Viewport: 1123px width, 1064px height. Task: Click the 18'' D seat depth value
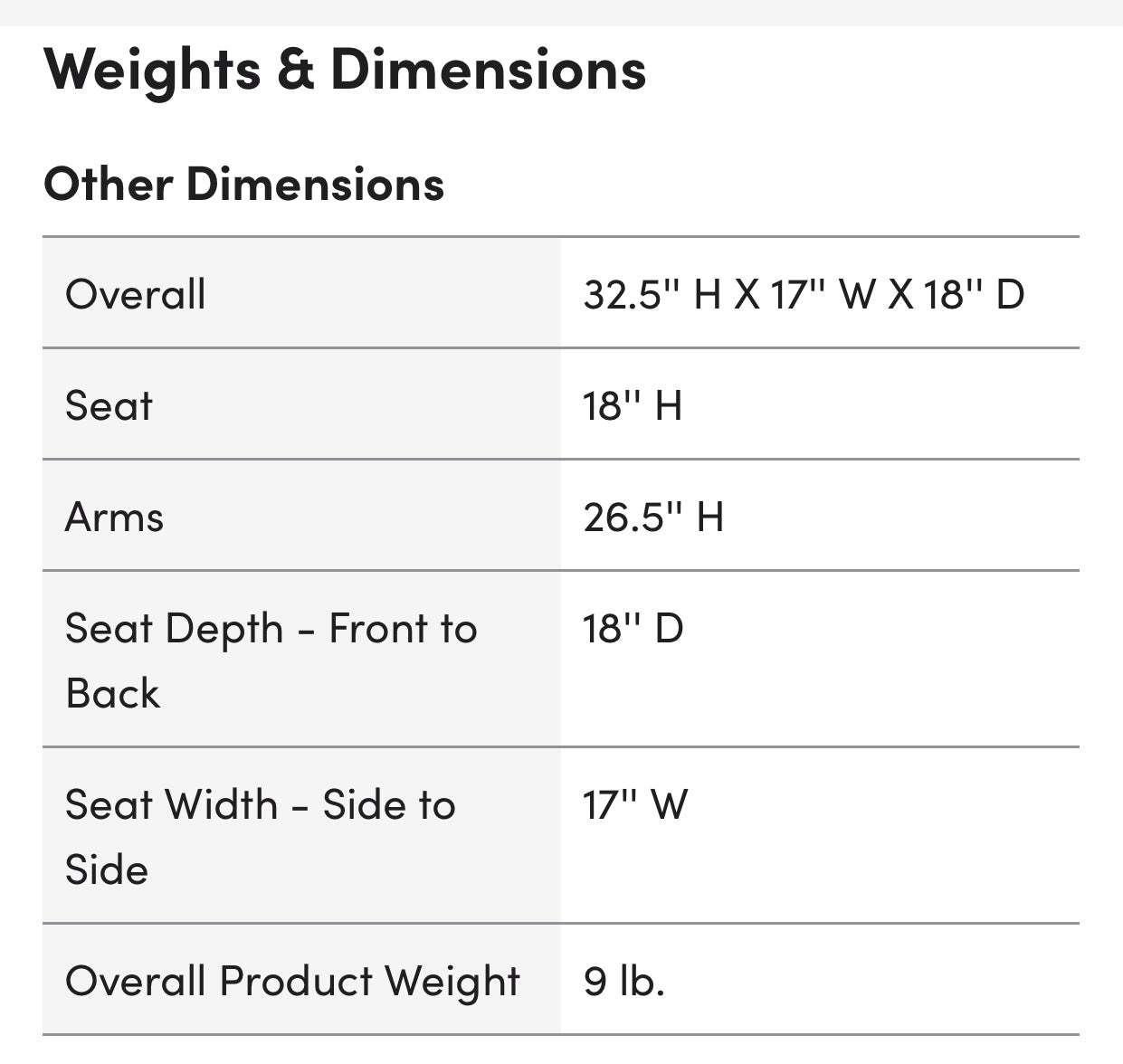[x=633, y=629]
